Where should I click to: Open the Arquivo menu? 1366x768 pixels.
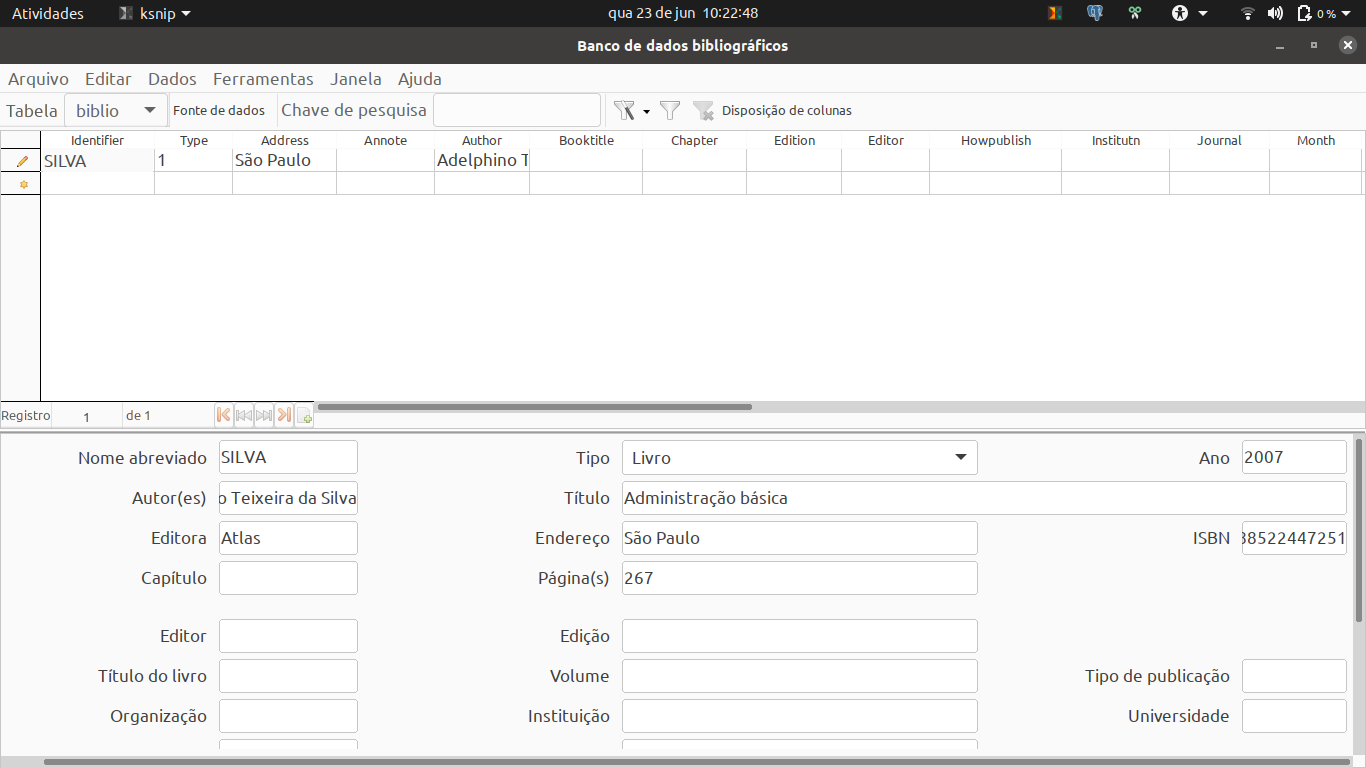[x=38, y=79]
